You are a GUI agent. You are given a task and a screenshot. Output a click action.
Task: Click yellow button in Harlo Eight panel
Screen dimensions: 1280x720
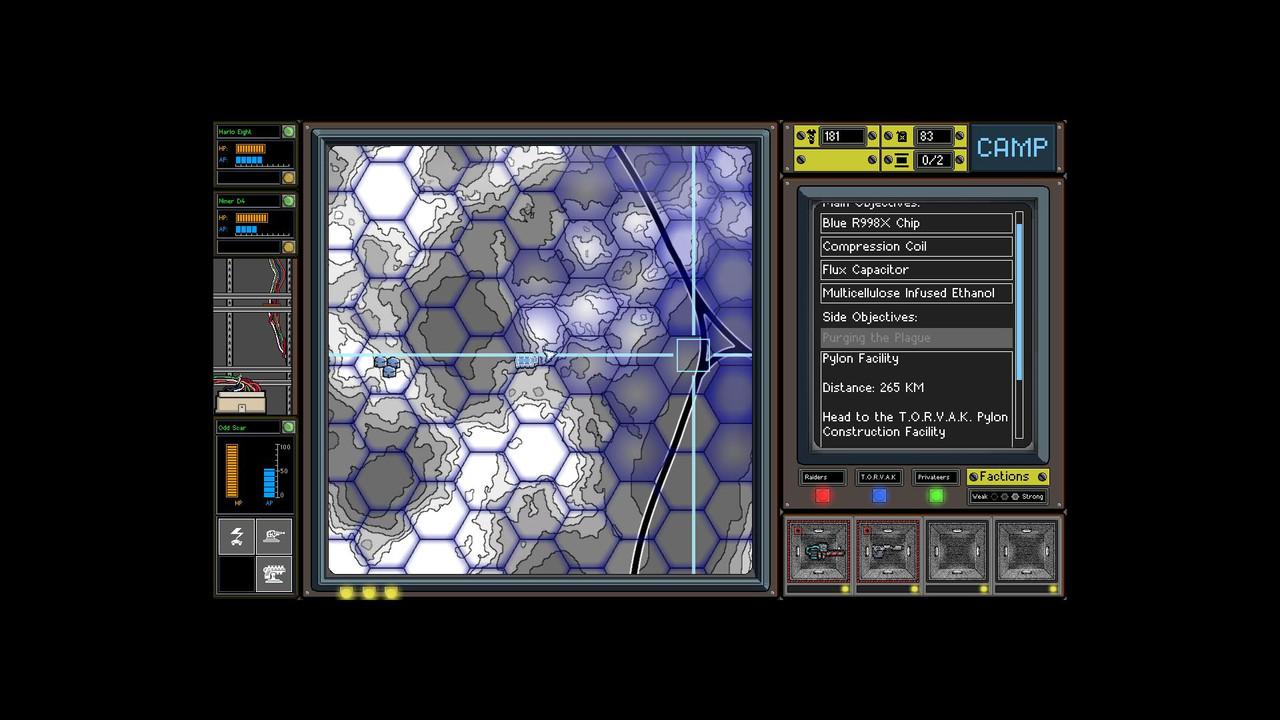288,178
